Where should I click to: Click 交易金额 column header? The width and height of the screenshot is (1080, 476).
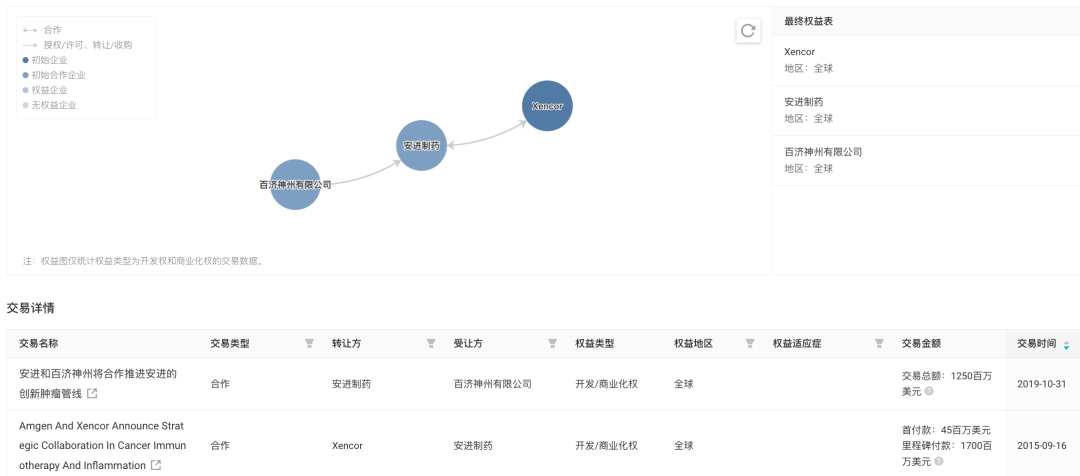(x=922, y=344)
